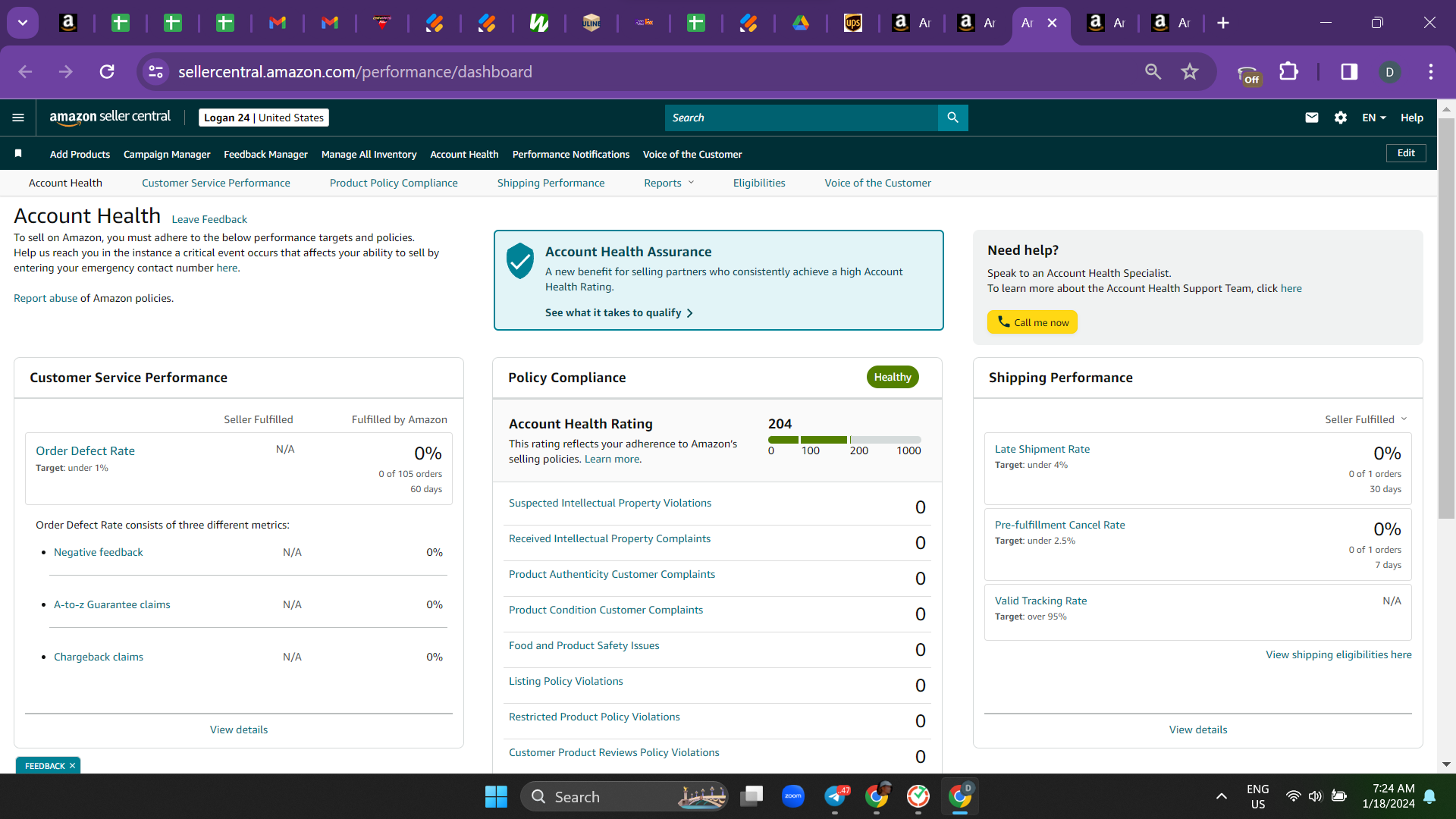Open Campaign Manager in the top menu
The image size is (1456, 819).
(167, 154)
